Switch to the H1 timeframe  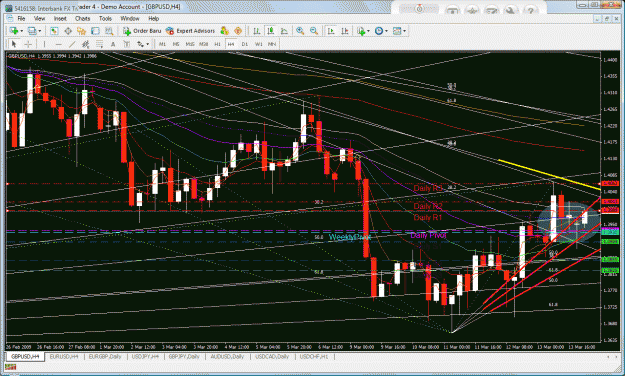217,44
